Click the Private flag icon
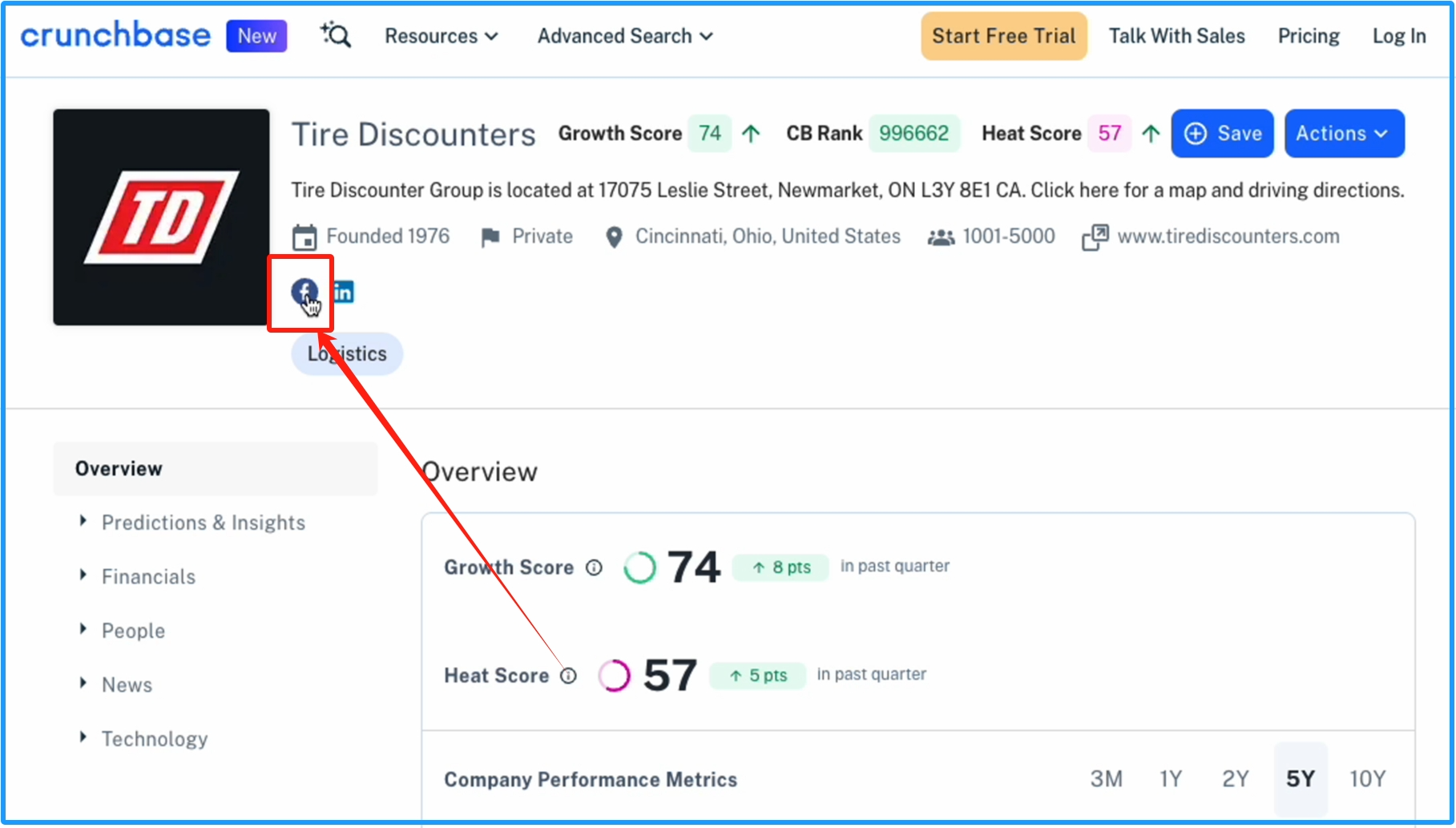1456x828 pixels. (x=490, y=237)
